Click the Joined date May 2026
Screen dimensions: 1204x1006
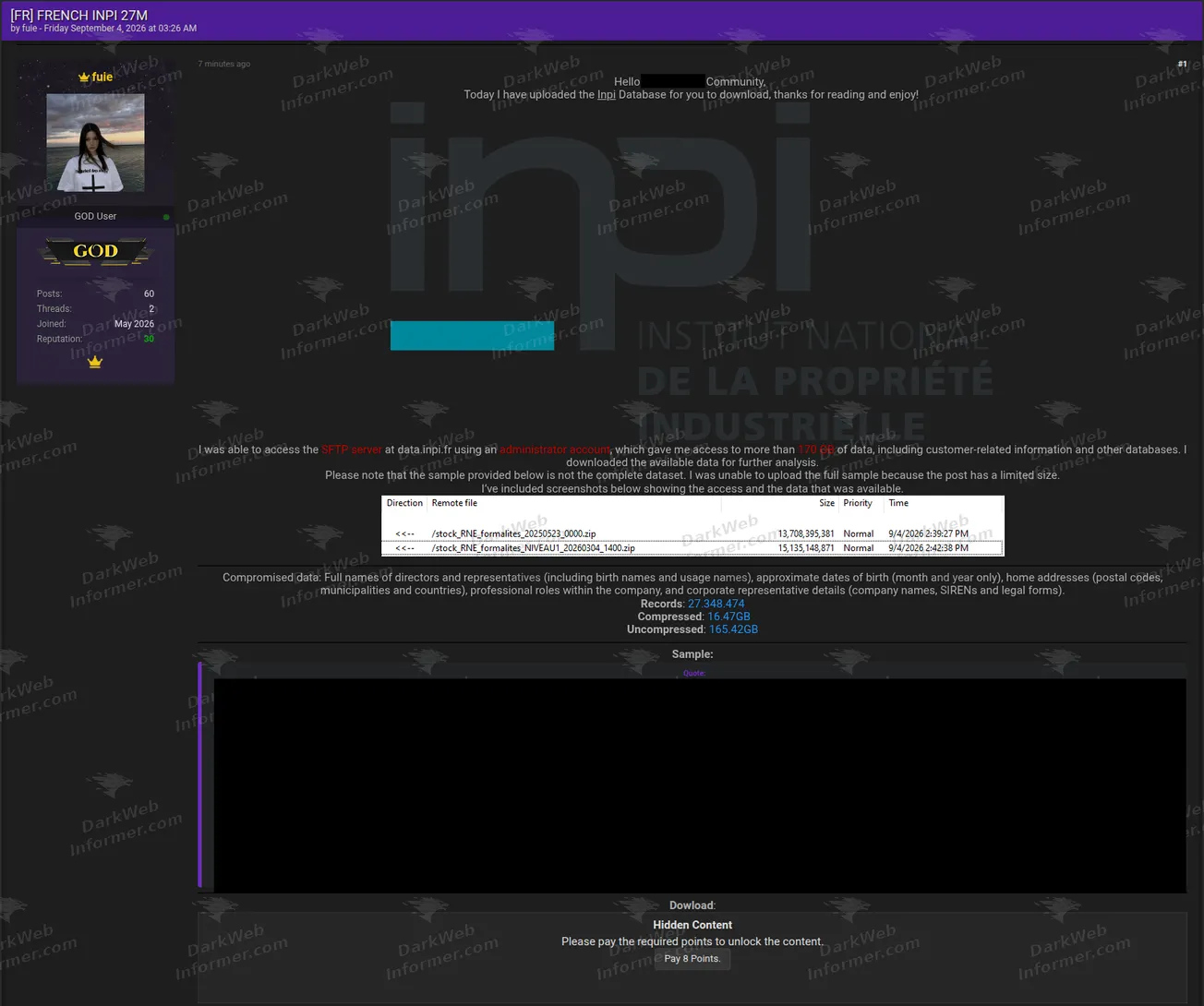coord(135,324)
